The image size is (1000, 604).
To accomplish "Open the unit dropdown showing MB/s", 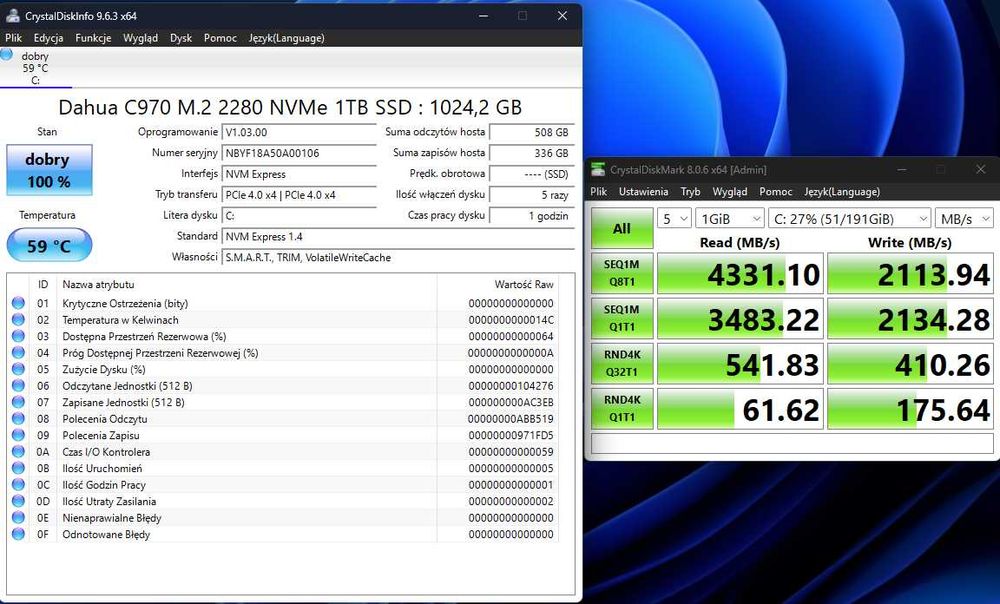I will click(964, 219).
